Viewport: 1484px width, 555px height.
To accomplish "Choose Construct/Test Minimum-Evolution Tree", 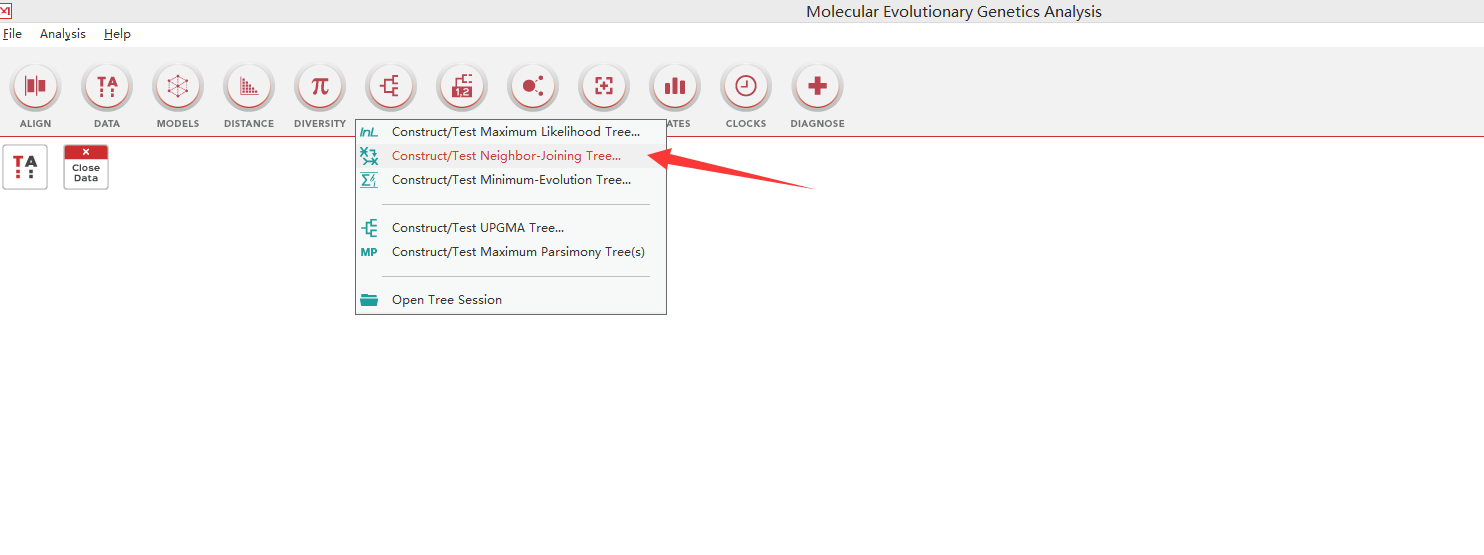I will point(511,180).
